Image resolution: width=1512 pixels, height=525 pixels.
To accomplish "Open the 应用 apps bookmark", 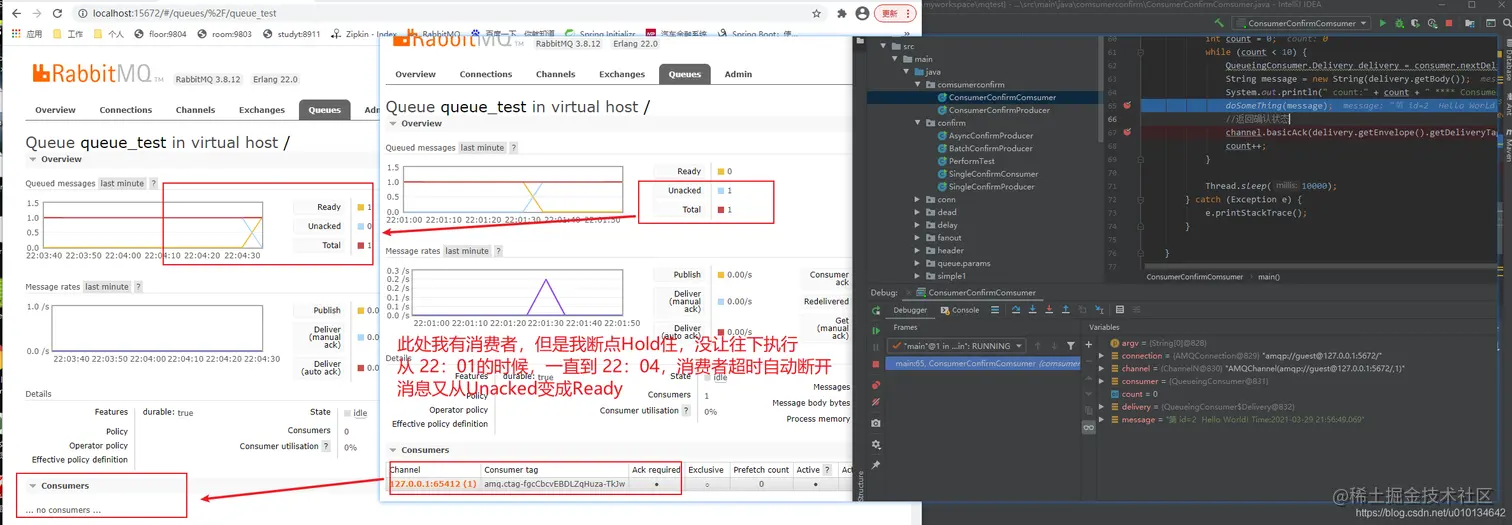I will pyautogui.click(x=25, y=34).
